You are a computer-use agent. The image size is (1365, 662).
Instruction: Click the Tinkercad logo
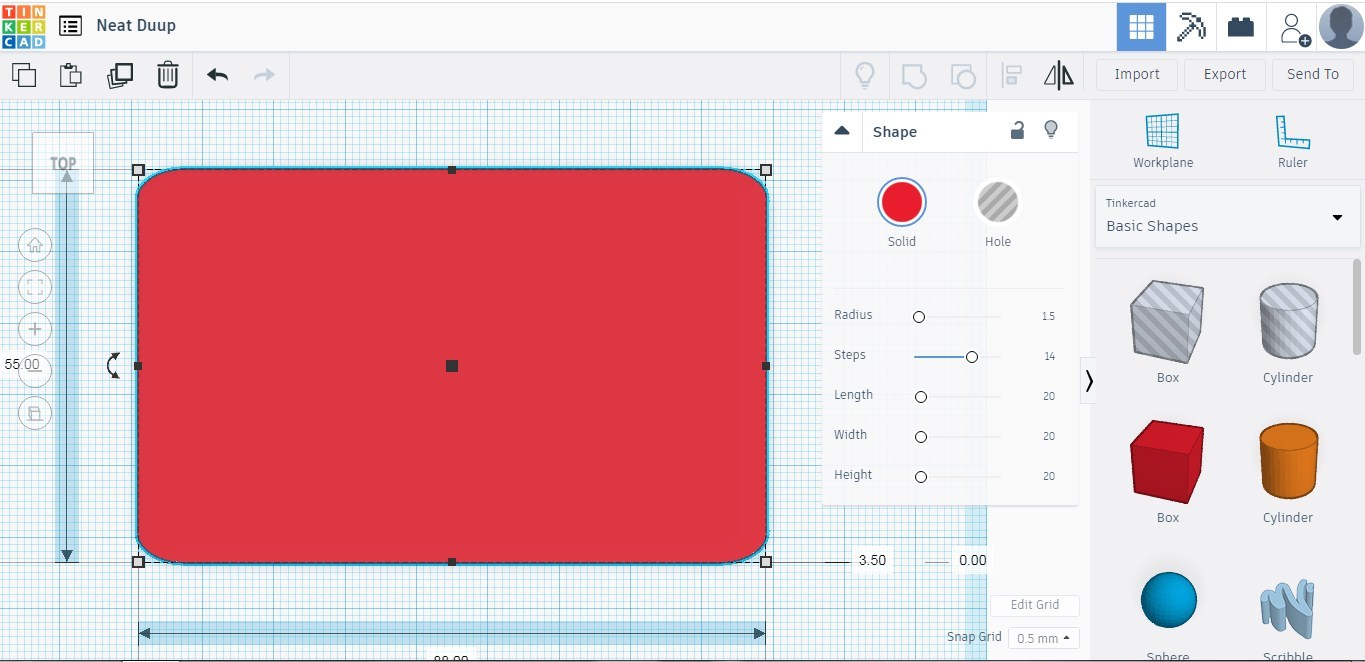(x=23, y=26)
